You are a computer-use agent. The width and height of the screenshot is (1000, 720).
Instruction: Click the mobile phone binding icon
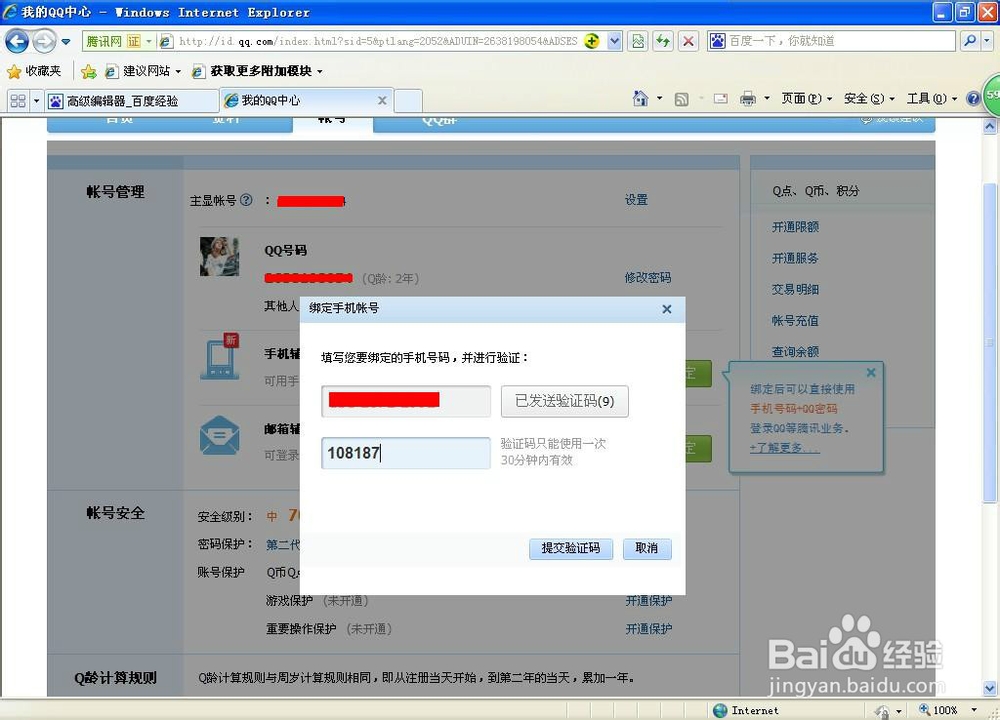[x=220, y=358]
